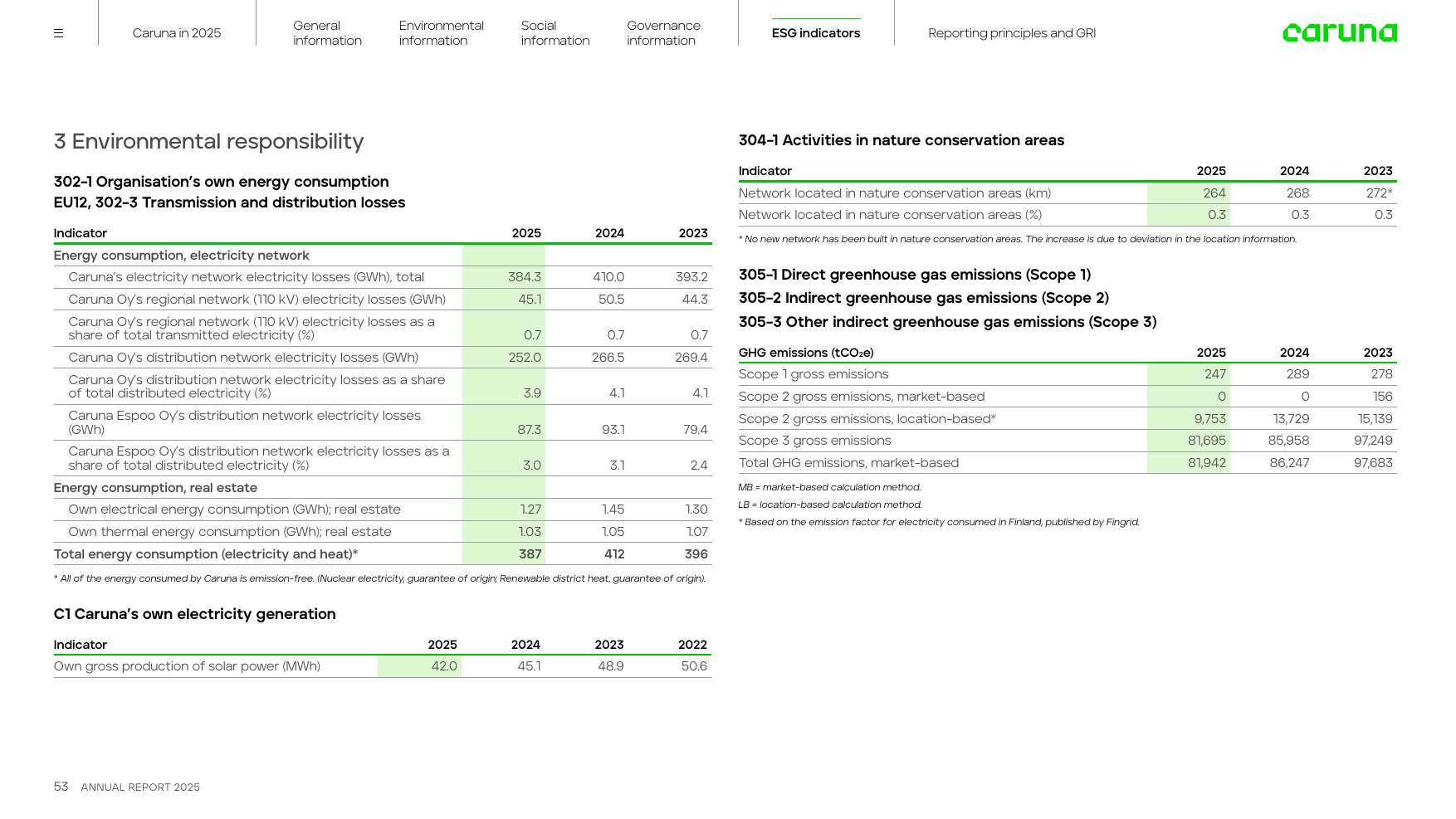Image resolution: width=1456 pixels, height=819 pixels.
Task: Click Caruna Espoo losses value 87.3
Action: pos(529,430)
